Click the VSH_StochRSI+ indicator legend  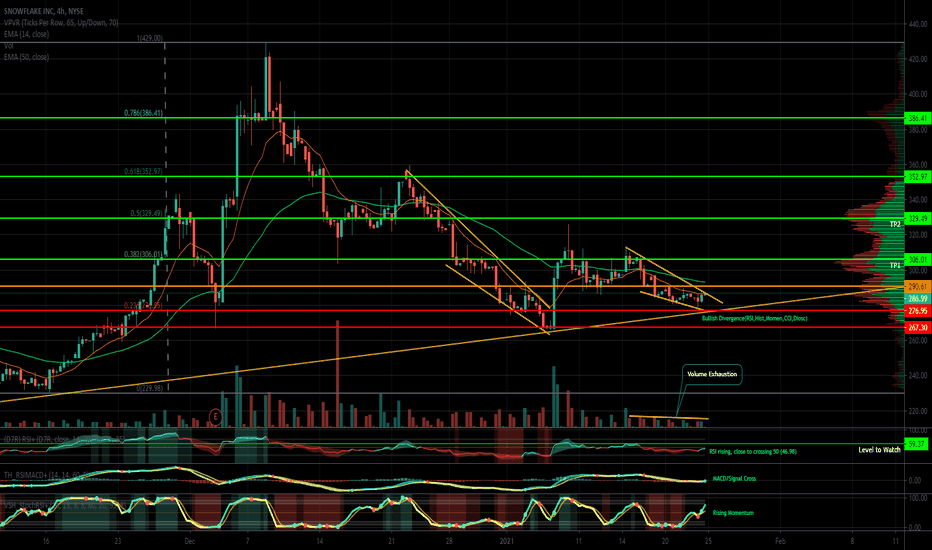coord(64,505)
